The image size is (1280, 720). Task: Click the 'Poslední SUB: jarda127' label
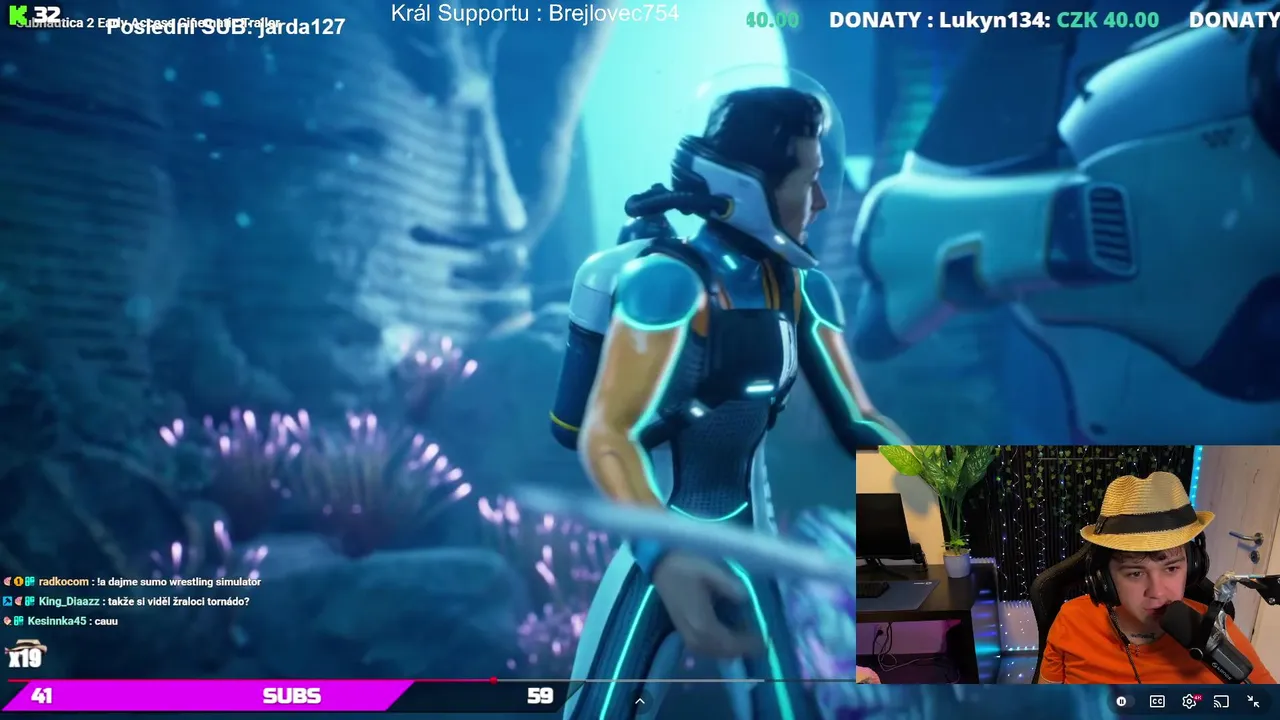click(225, 27)
